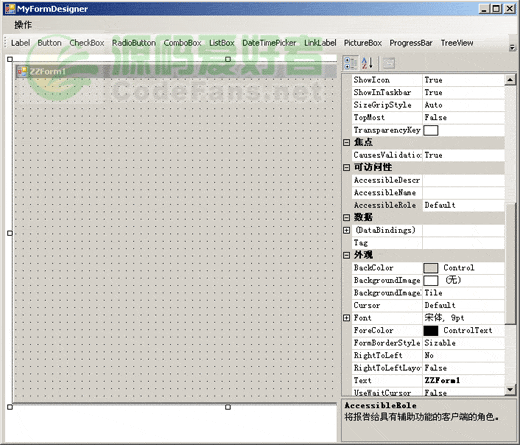Expand the Font property node
520x445 pixels.
347,318
